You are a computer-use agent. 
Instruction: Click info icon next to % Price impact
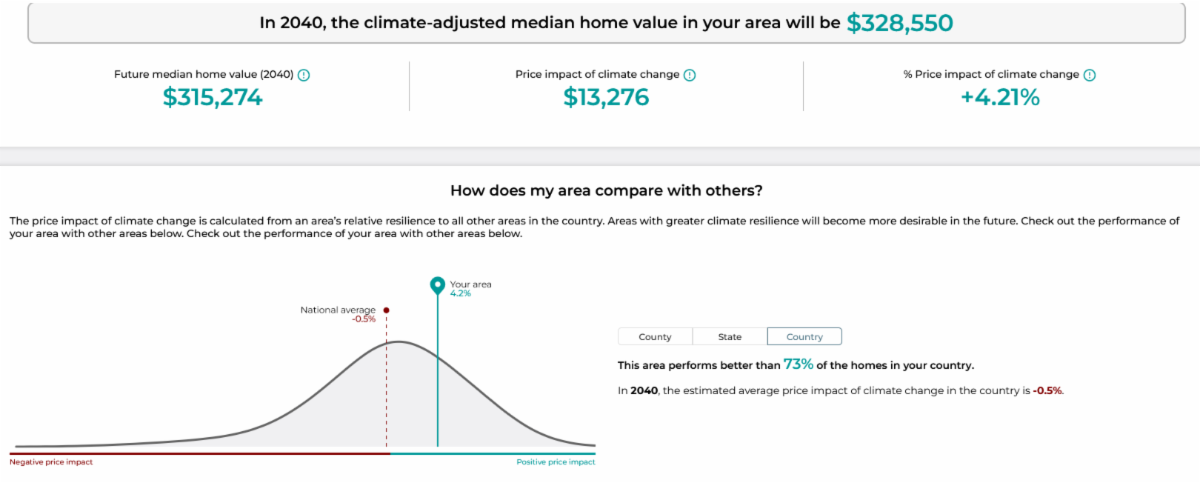1090,75
